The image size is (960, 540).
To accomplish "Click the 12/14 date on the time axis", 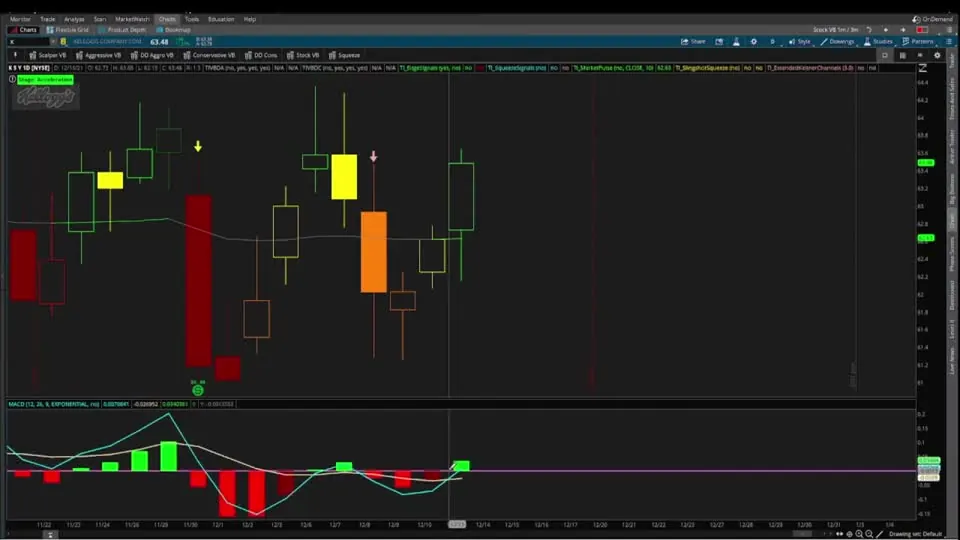I will pos(482,525).
